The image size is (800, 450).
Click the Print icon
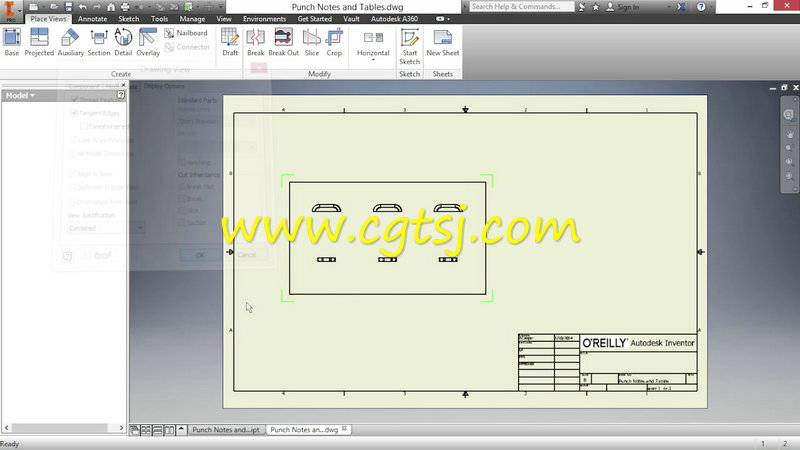point(125,7)
